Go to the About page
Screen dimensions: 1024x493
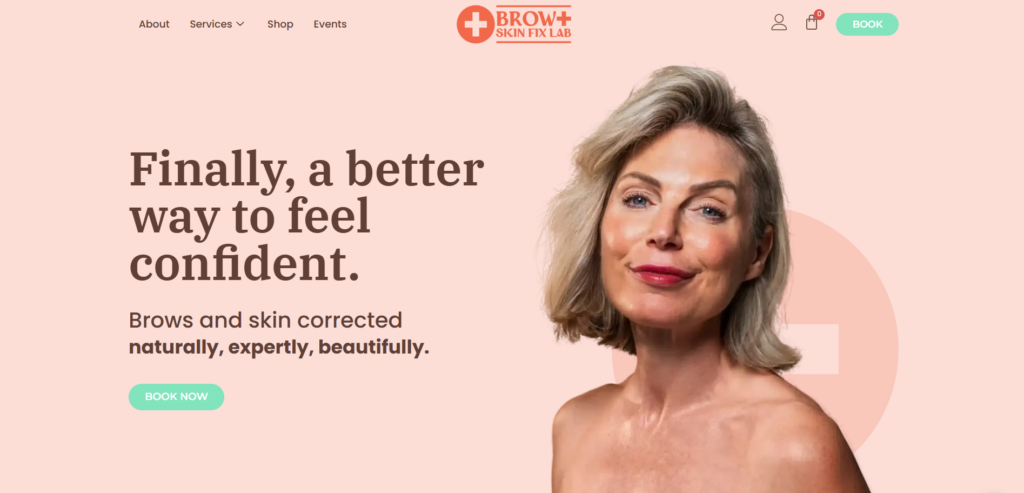tap(154, 24)
